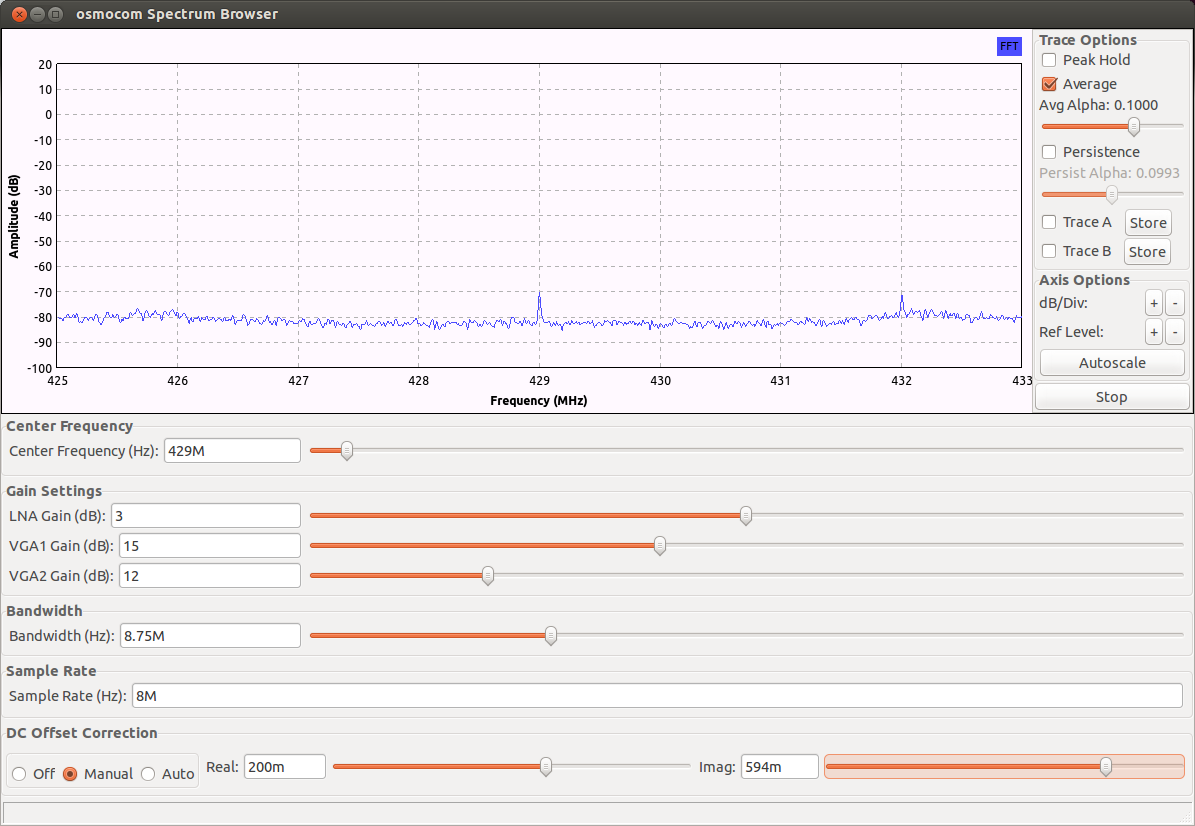Raise Ref Level with the plus button
The width and height of the screenshot is (1195, 826).
[x=1154, y=332]
